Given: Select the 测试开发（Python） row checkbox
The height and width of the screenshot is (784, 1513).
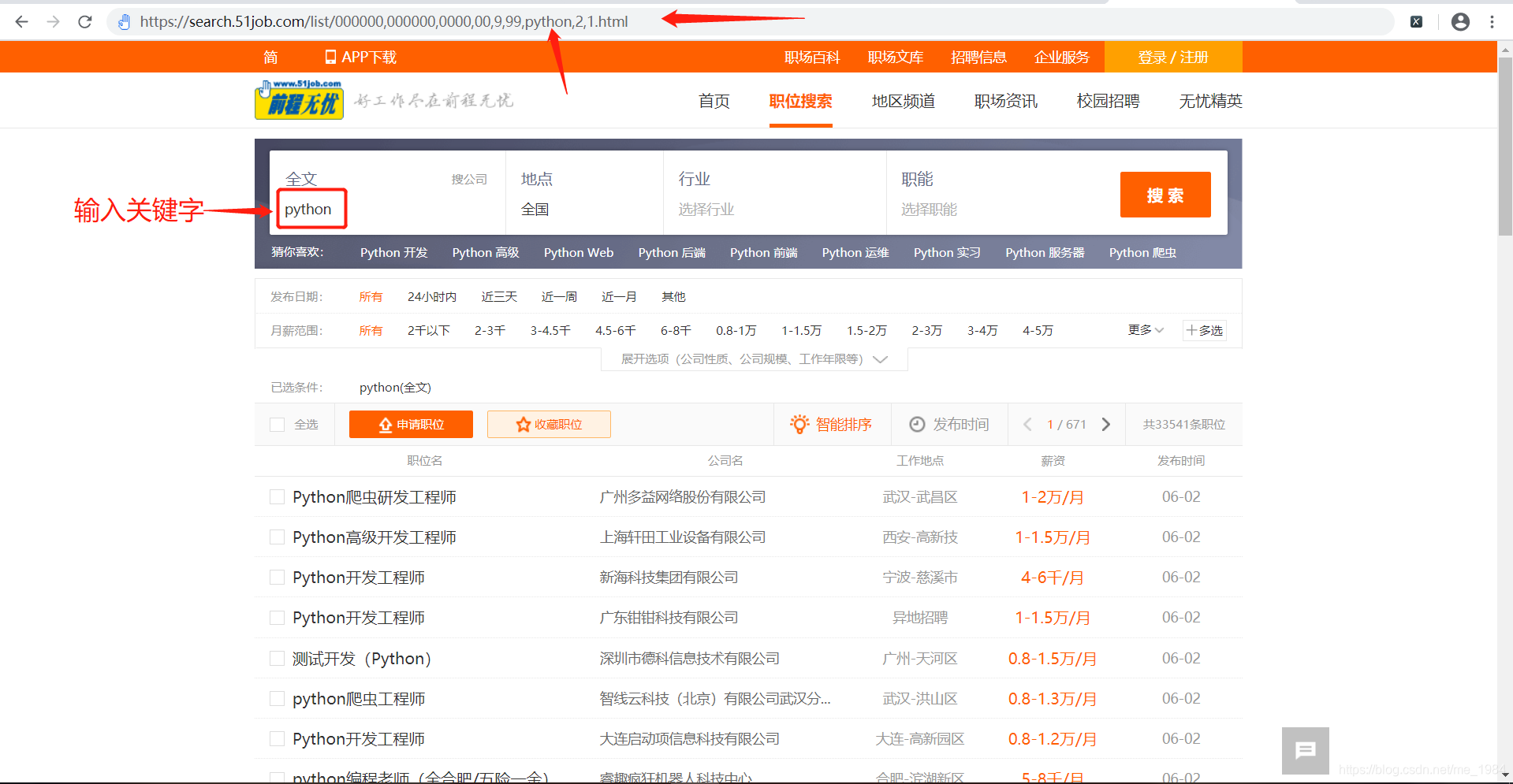Looking at the screenshot, I should [x=278, y=659].
